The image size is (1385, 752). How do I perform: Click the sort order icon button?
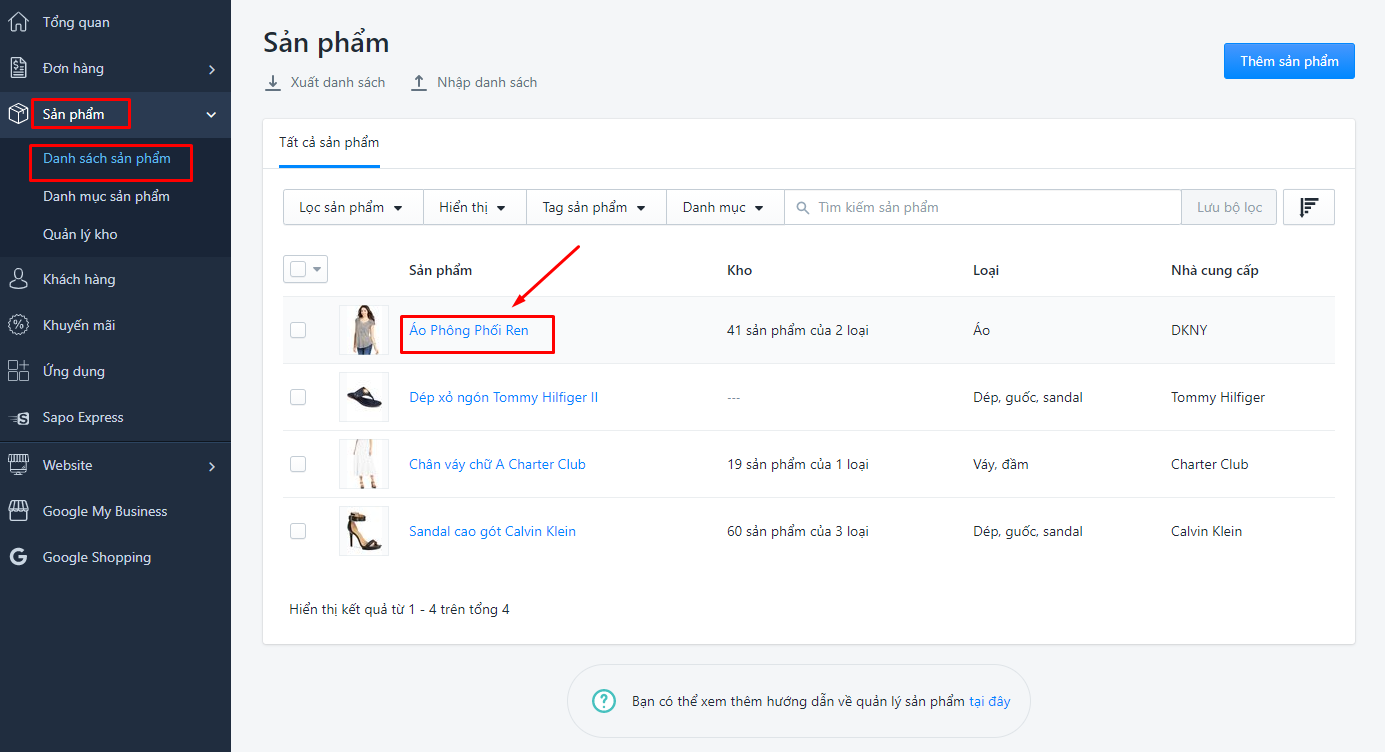pyautogui.click(x=1309, y=207)
